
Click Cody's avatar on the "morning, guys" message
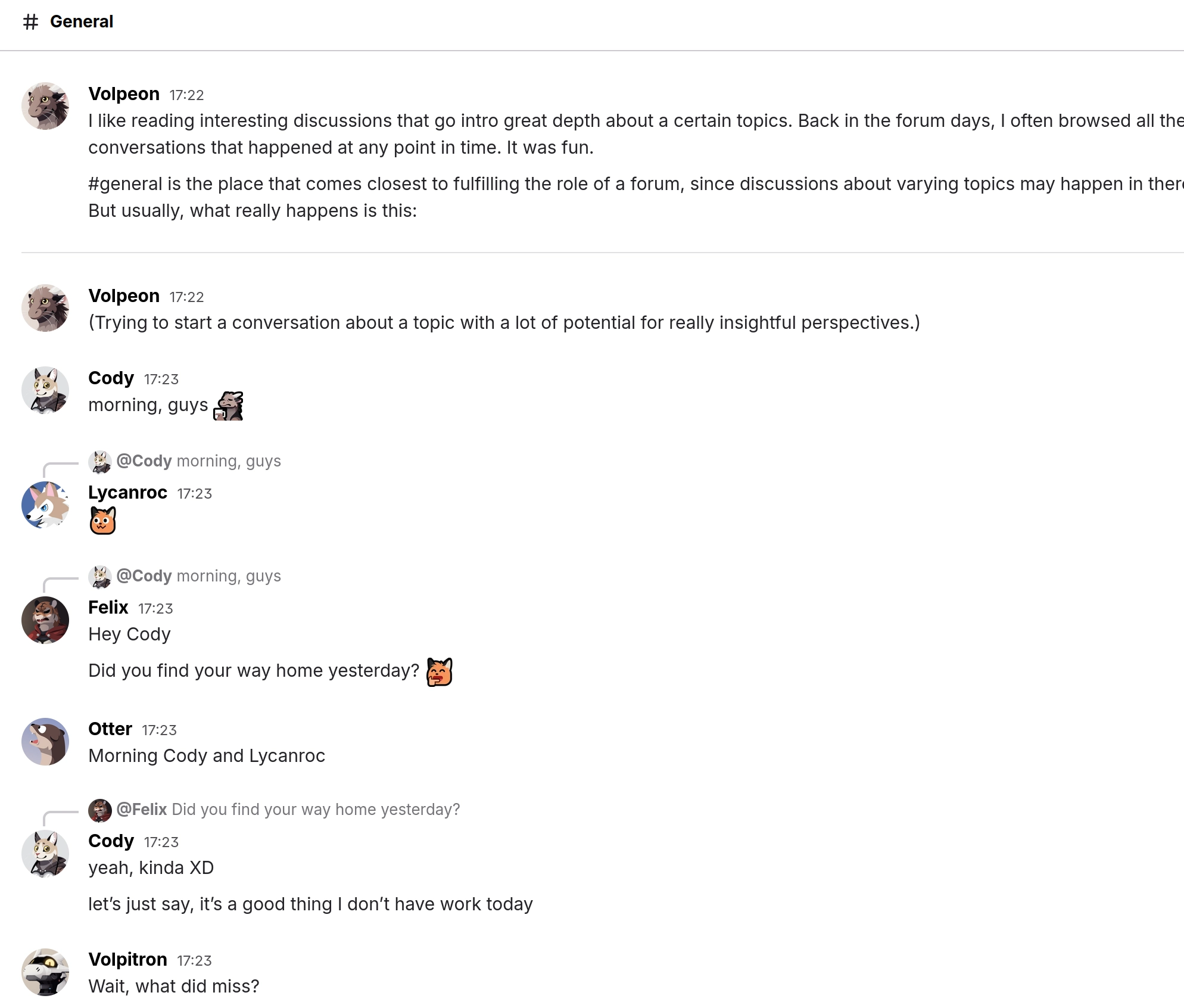coord(45,390)
